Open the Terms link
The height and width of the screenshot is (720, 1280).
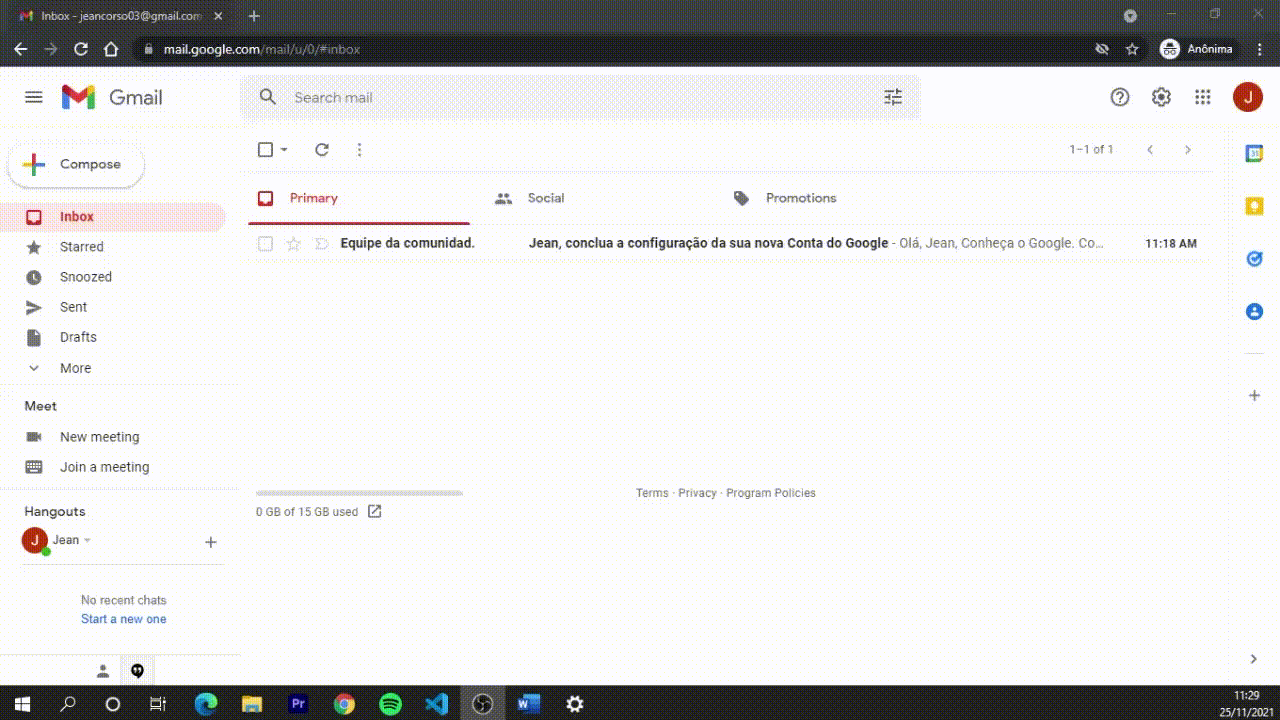click(652, 493)
